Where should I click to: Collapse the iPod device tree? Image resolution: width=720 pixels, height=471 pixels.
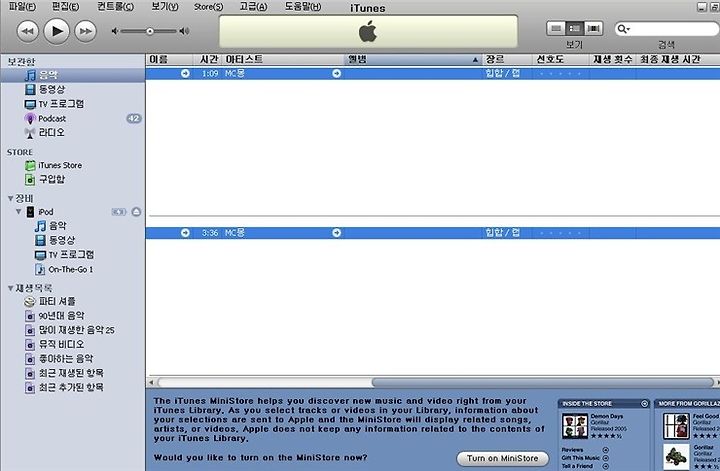[19, 212]
